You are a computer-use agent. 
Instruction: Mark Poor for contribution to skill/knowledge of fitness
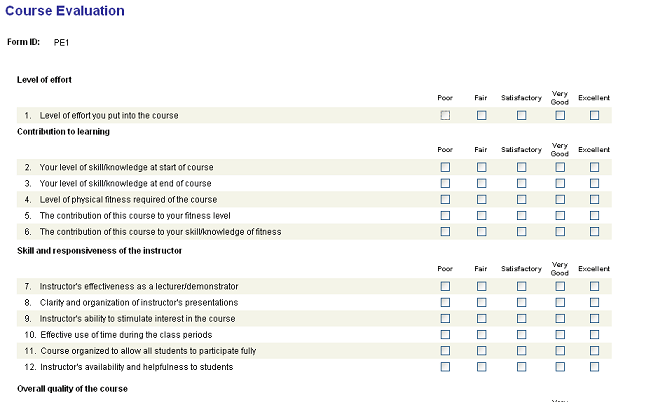[445, 232]
